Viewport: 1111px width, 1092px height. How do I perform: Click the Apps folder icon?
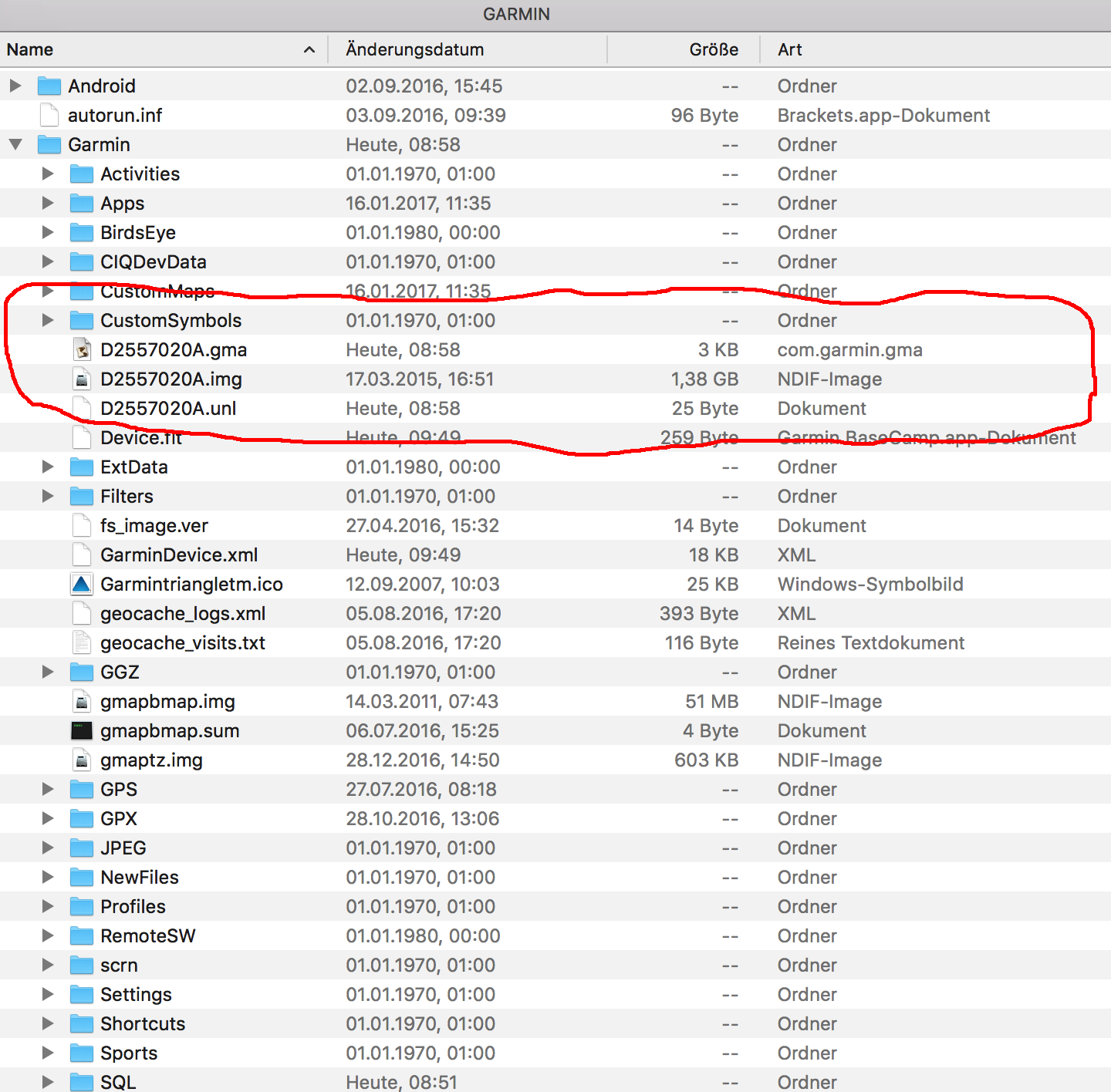click(x=82, y=203)
